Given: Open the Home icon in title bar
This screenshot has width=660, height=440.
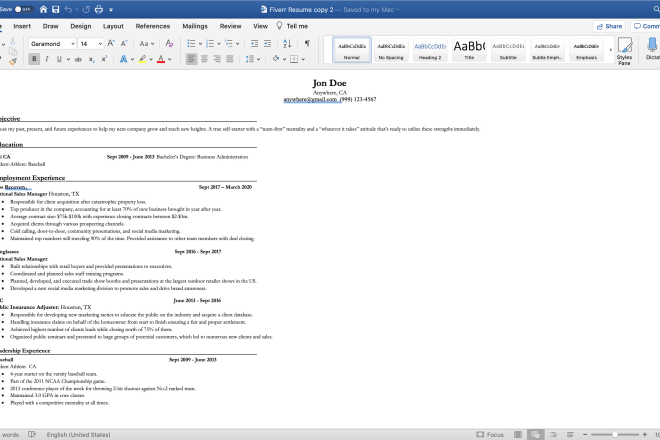Looking at the screenshot, I should tap(43, 9).
